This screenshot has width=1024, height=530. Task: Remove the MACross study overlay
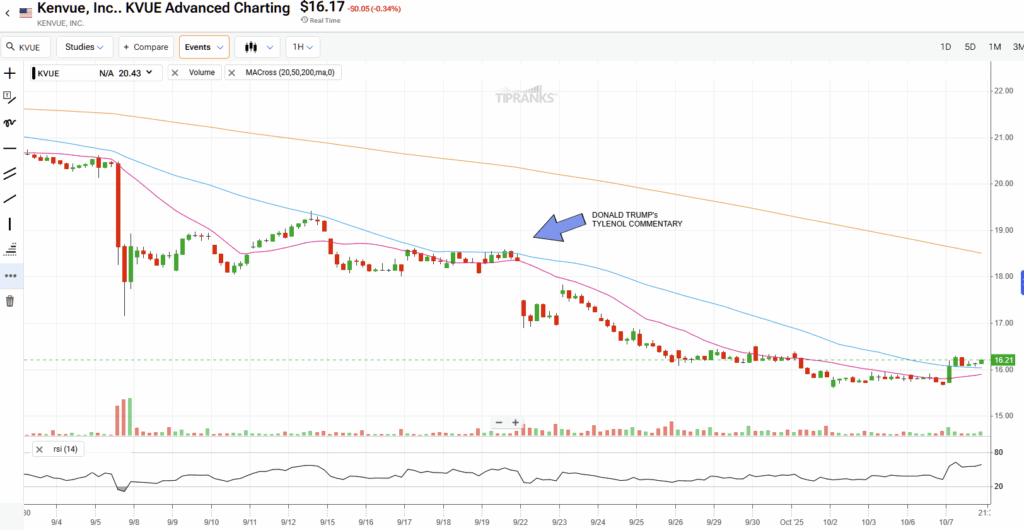(232, 72)
